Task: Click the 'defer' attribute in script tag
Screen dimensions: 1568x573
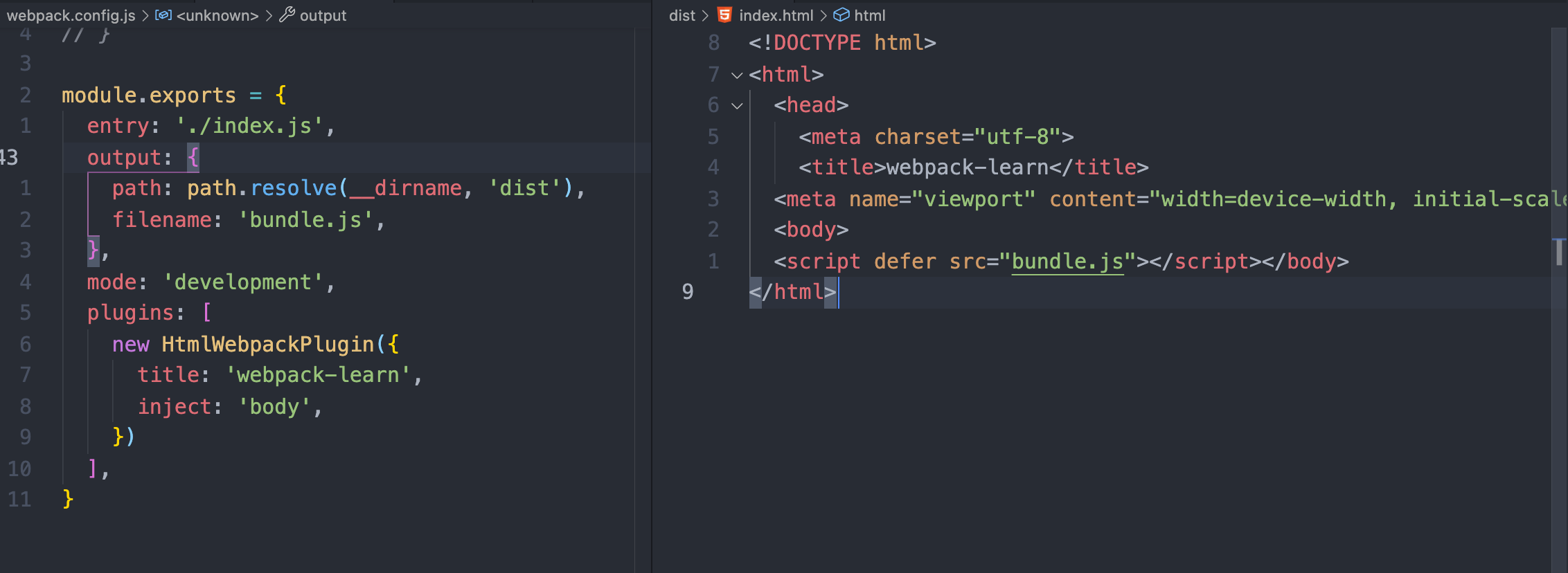Action: 905,262
